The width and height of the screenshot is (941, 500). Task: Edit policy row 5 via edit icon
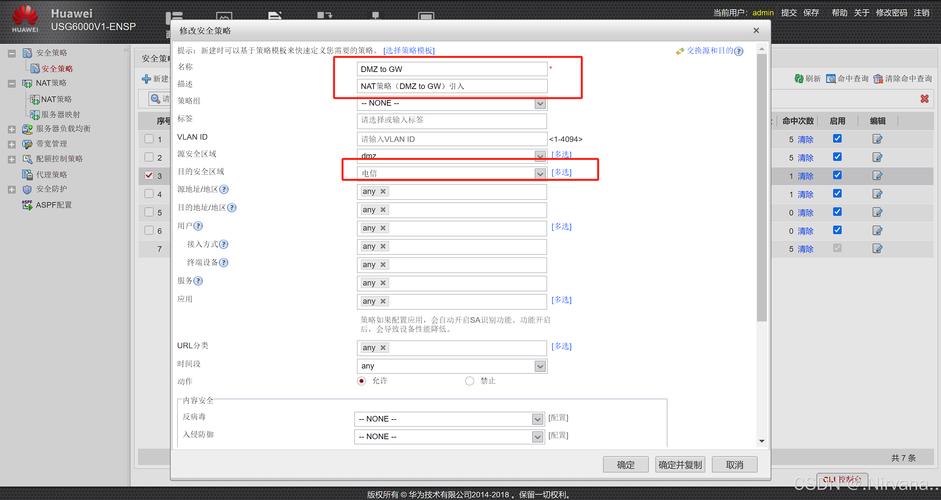point(877,212)
